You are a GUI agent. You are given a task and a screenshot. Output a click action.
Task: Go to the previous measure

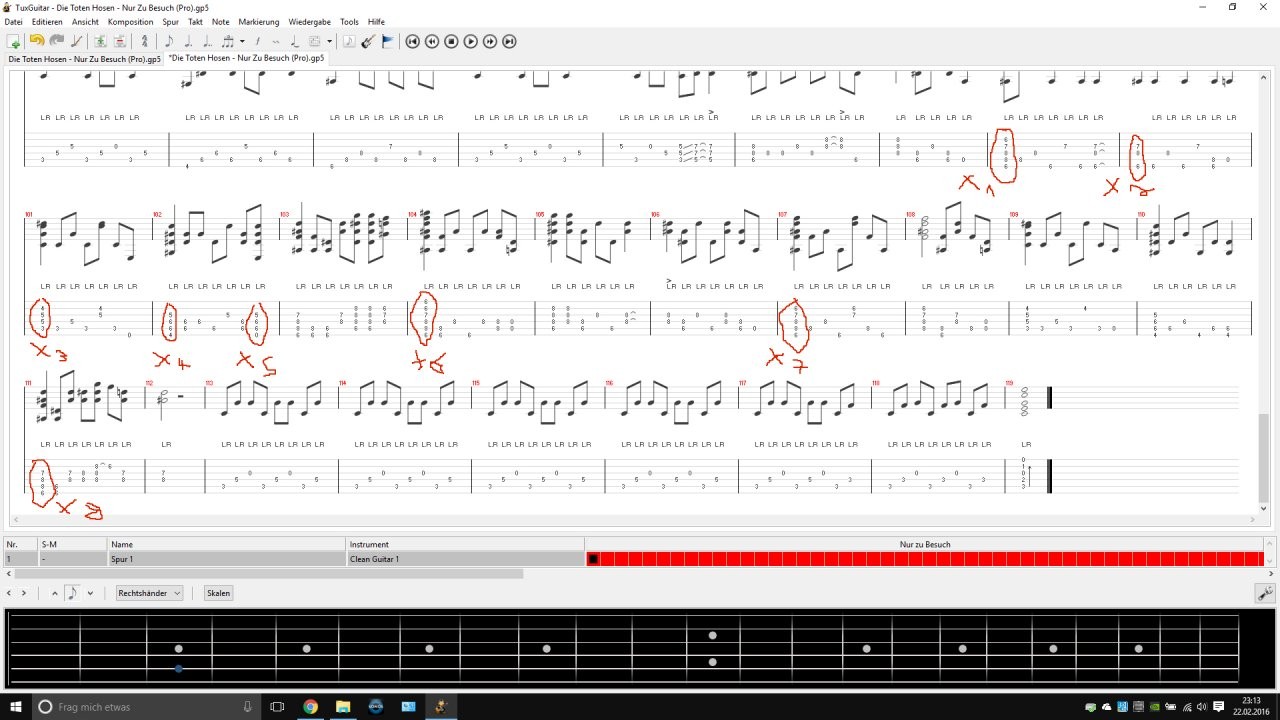(x=432, y=41)
